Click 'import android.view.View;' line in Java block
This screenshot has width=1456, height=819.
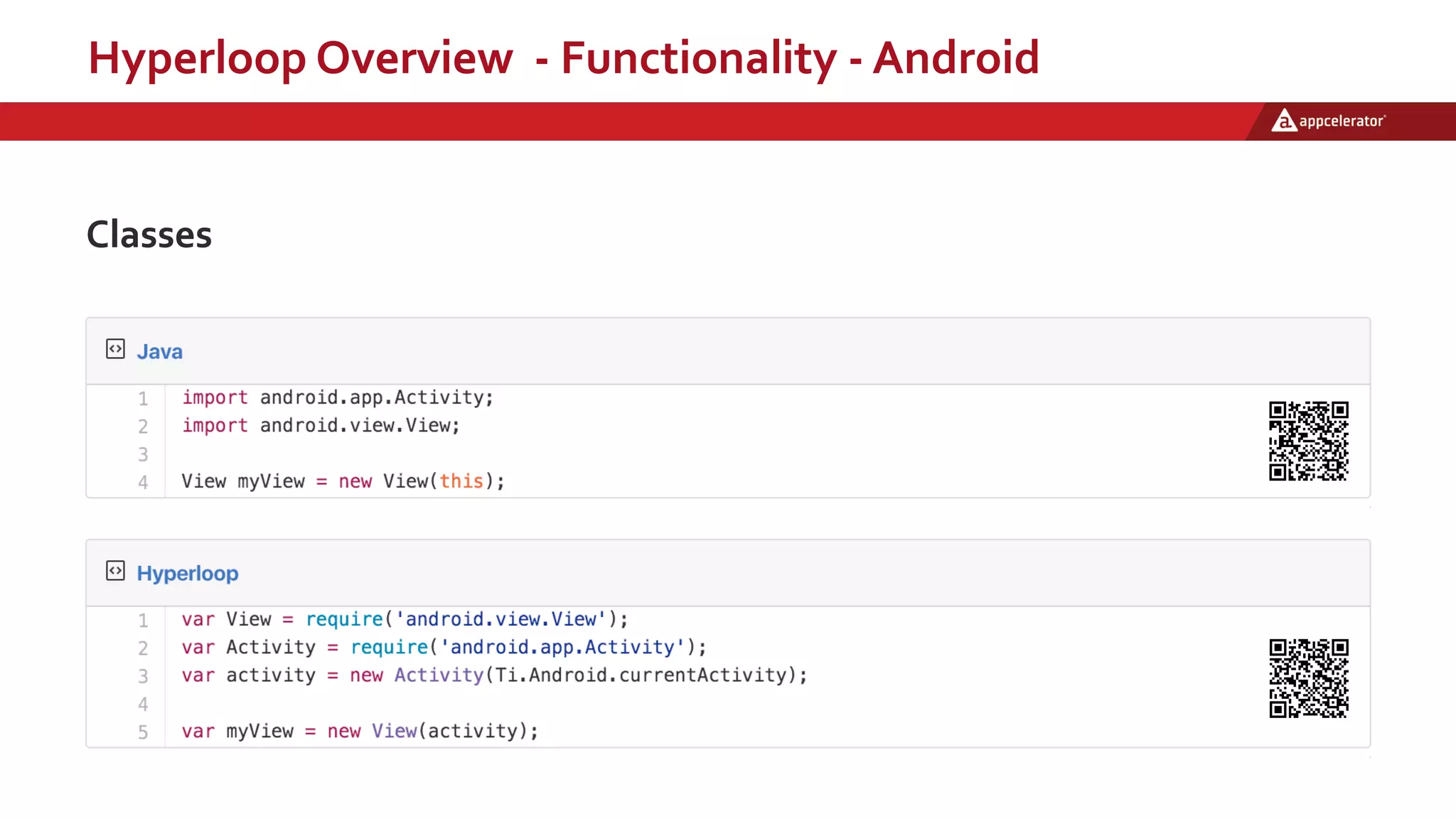321,425
